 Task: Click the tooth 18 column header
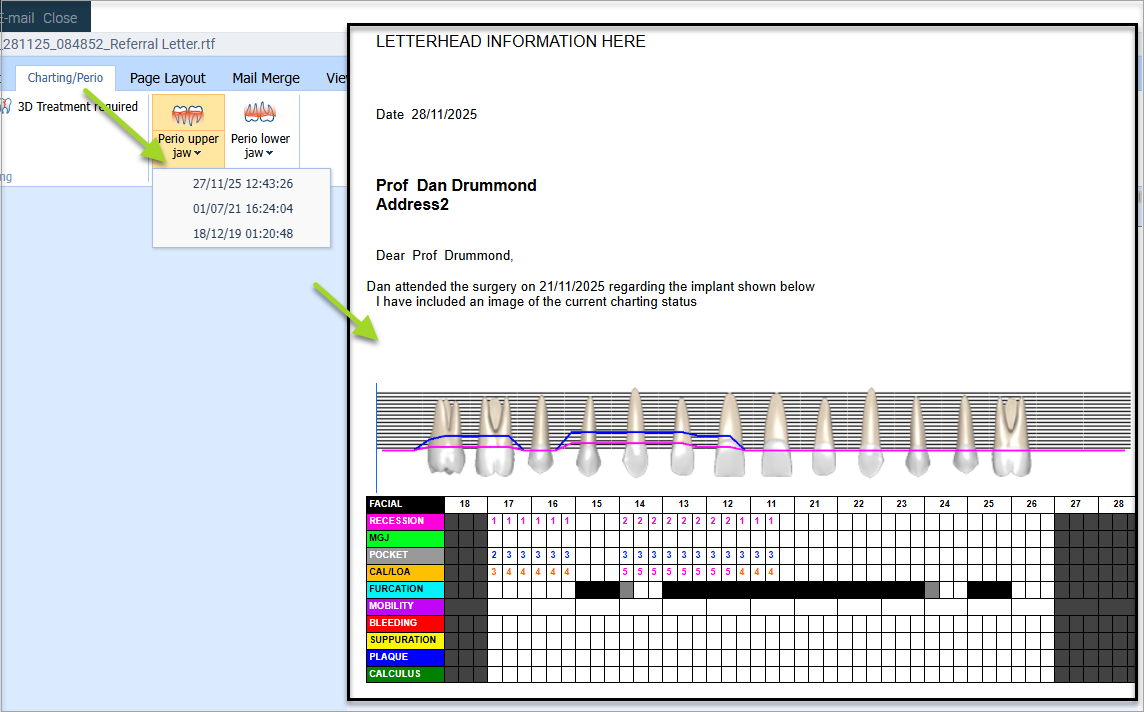[465, 504]
